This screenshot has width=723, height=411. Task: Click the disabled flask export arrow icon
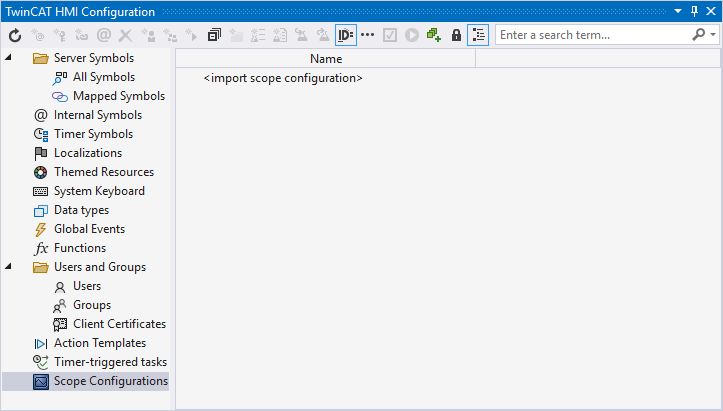323,35
